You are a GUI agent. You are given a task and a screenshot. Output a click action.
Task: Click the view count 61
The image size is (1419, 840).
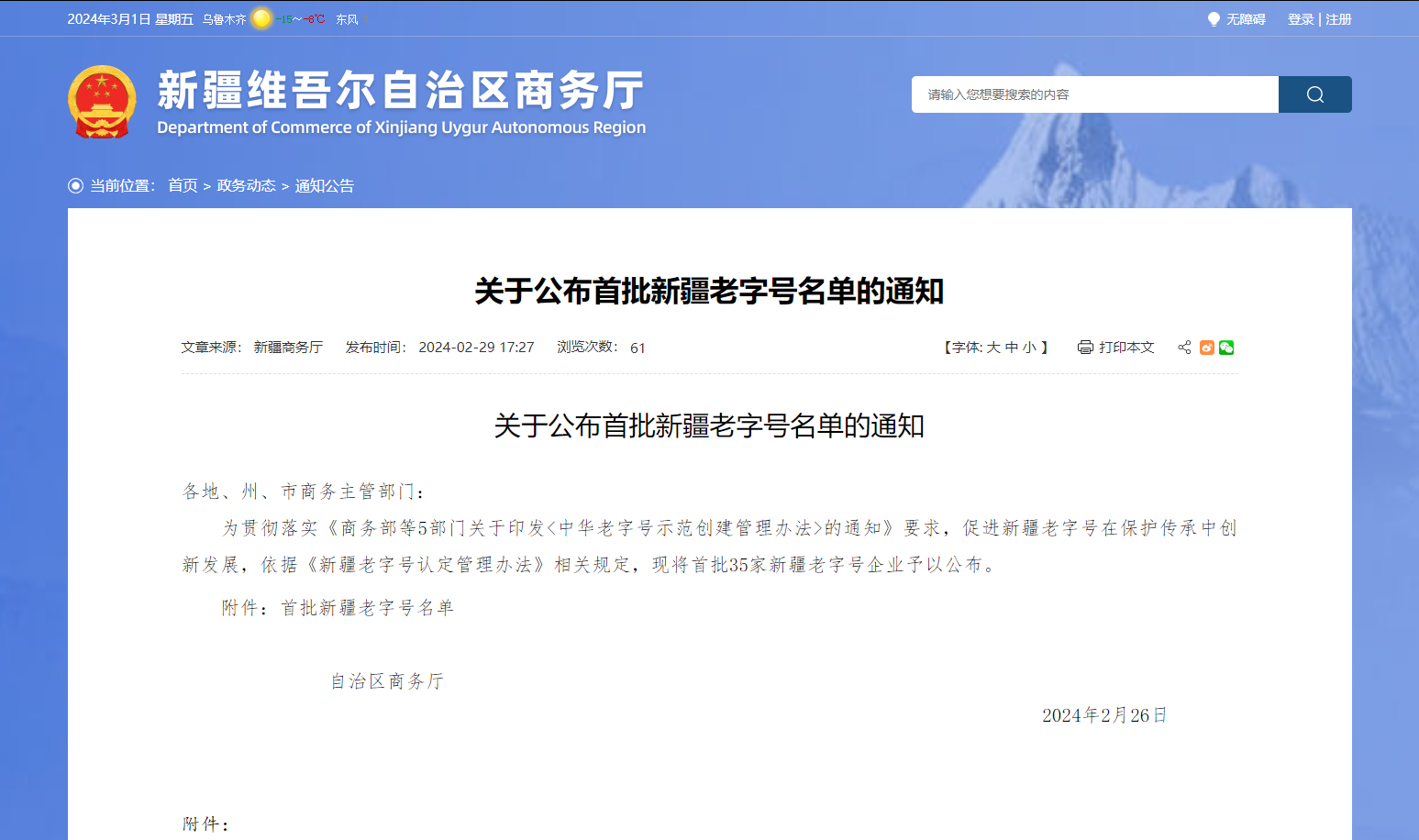[x=637, y=348]
